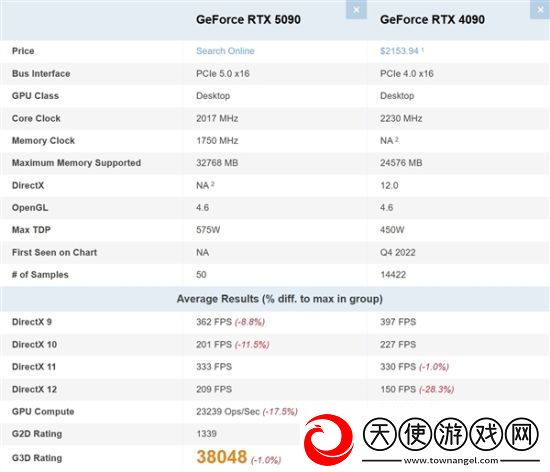Click the G2D Rating row label
550x472 pixels.
37,434
